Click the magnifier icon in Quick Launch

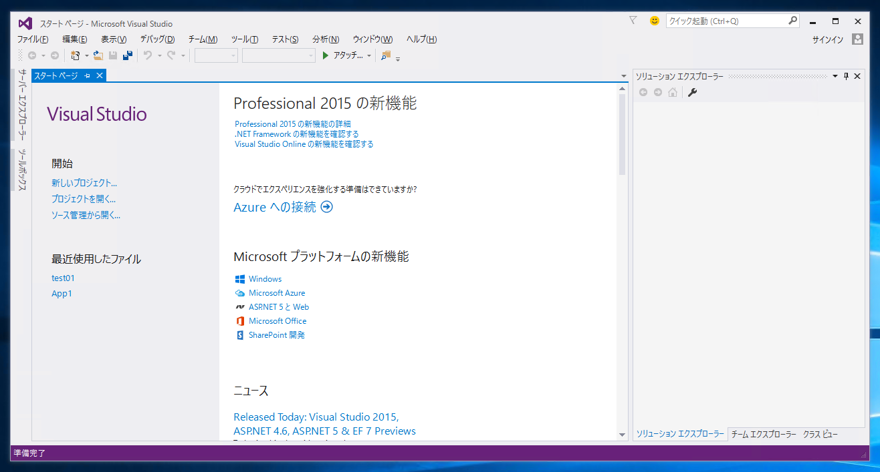792,21
